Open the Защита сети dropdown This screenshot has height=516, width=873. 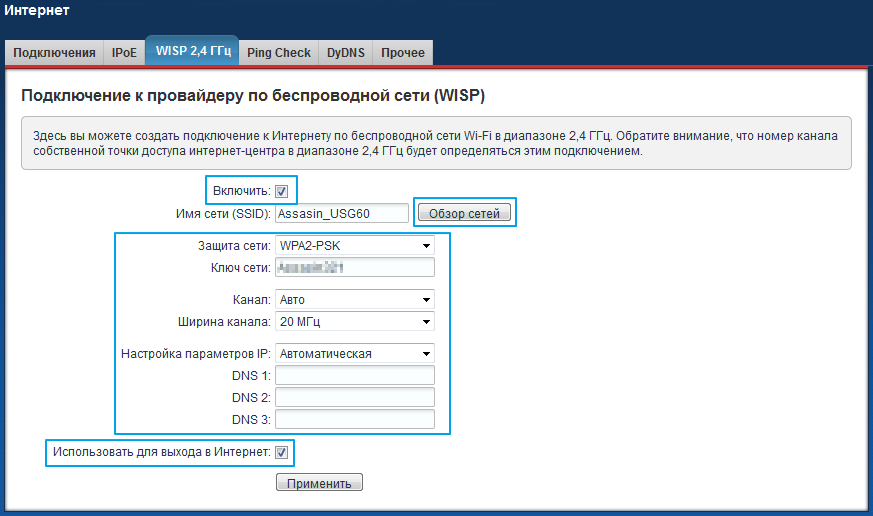(355, 245)
